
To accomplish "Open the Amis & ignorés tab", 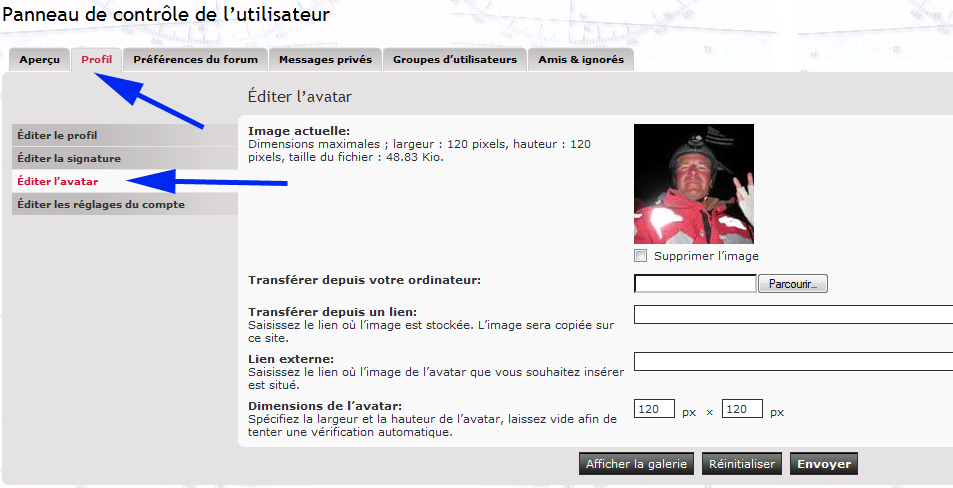I will pos(580,60).
